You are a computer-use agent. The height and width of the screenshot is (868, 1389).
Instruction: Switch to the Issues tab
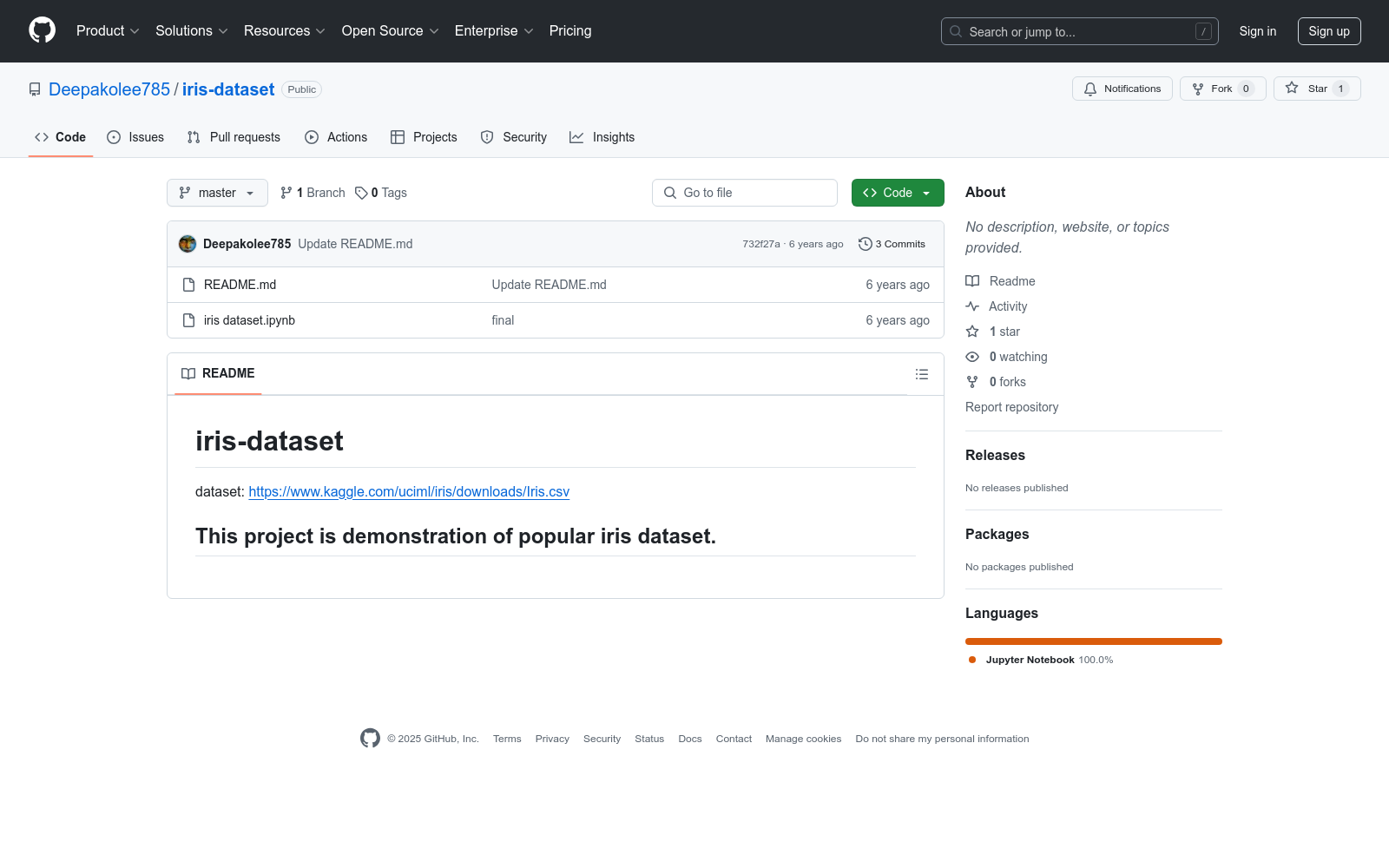[x=135, y=137]
